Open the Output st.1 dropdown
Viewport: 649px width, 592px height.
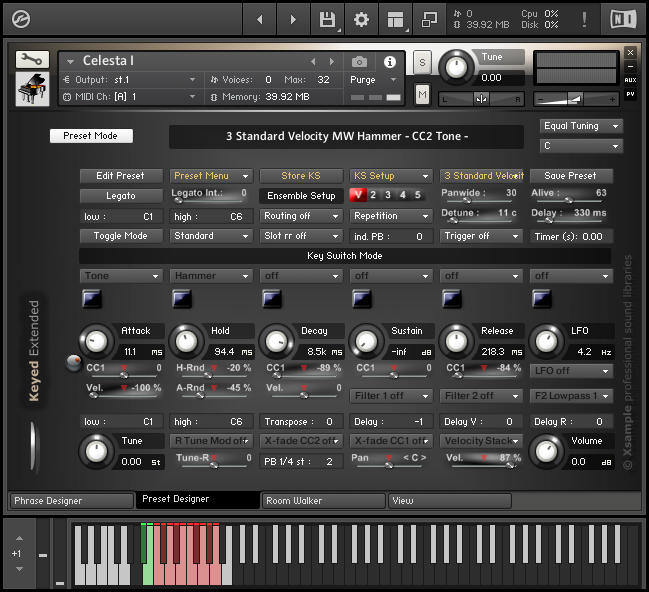coord(130,79)
